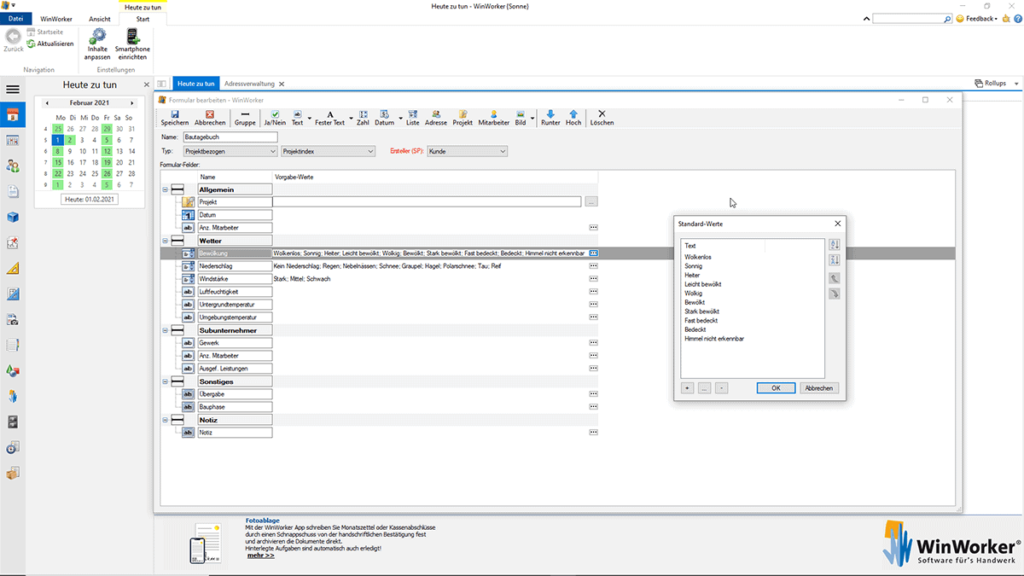Collapse the Wetter group in field tree

(165, 241)
